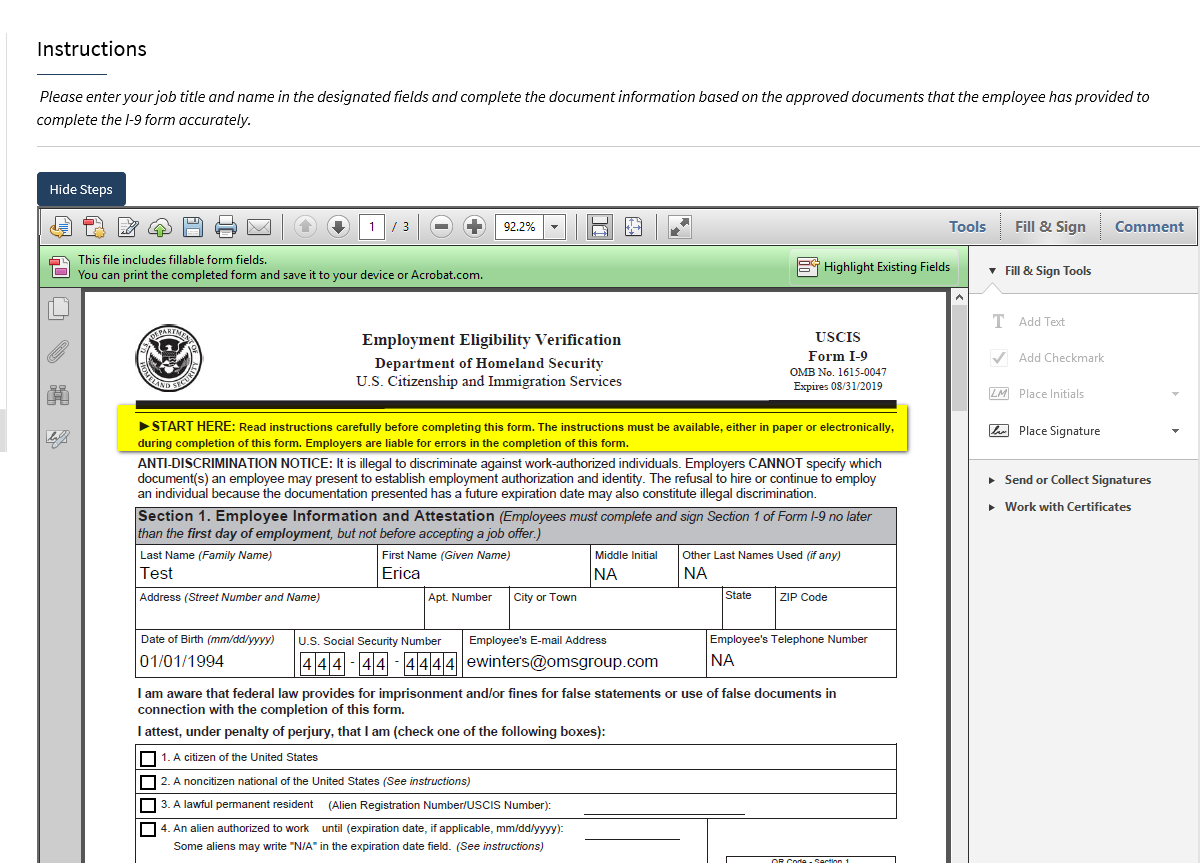The width and height of the screenshot is (1204, 863).
Task: Open the Tools pane tab
Action: (x=967, y=227)
